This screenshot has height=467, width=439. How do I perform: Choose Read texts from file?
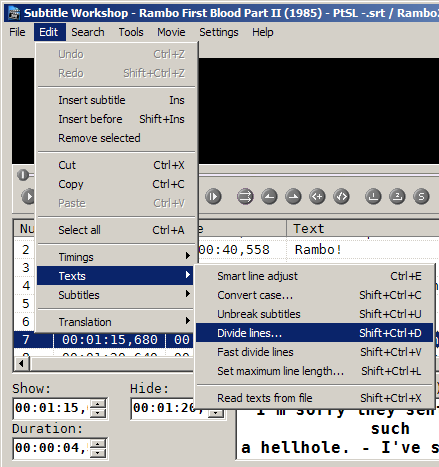coord(314,398)
